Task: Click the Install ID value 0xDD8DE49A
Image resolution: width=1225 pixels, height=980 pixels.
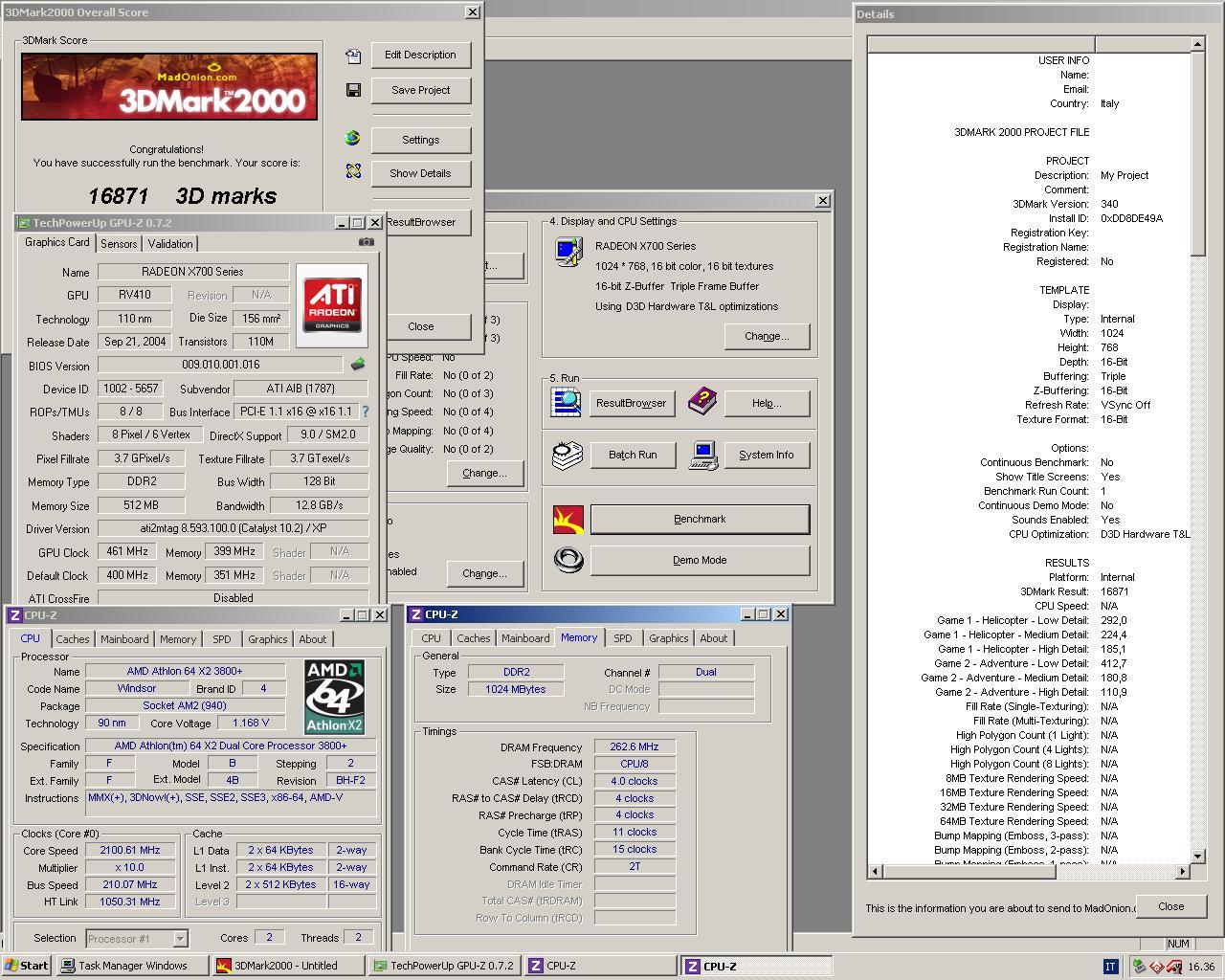Action: click(1131, 218)
